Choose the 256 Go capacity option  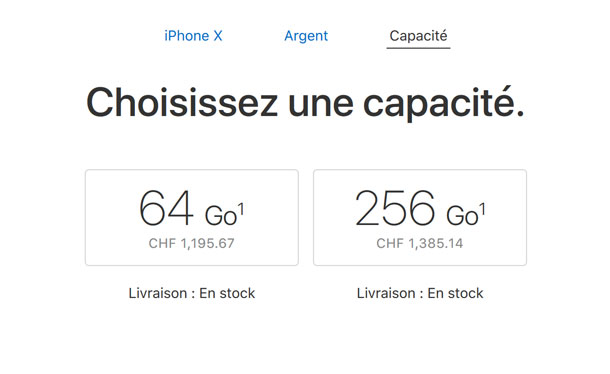point(420,218)
